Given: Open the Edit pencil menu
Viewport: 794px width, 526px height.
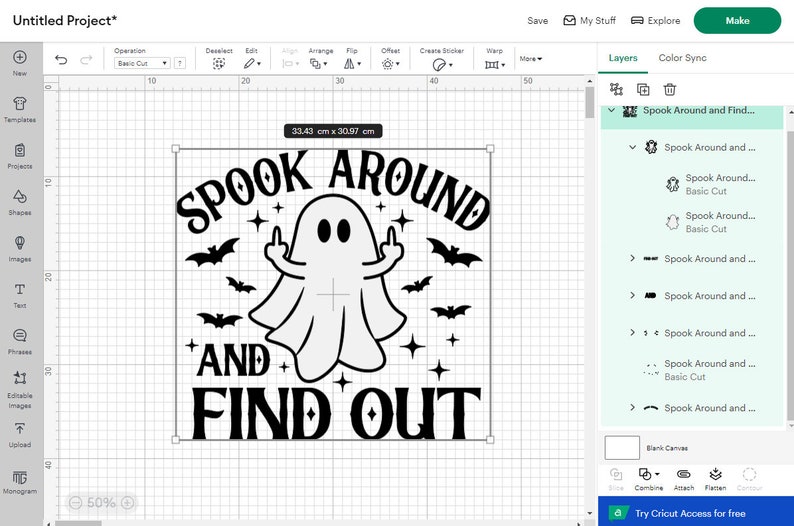Looking at the screenshot, I should pos(252,64).
